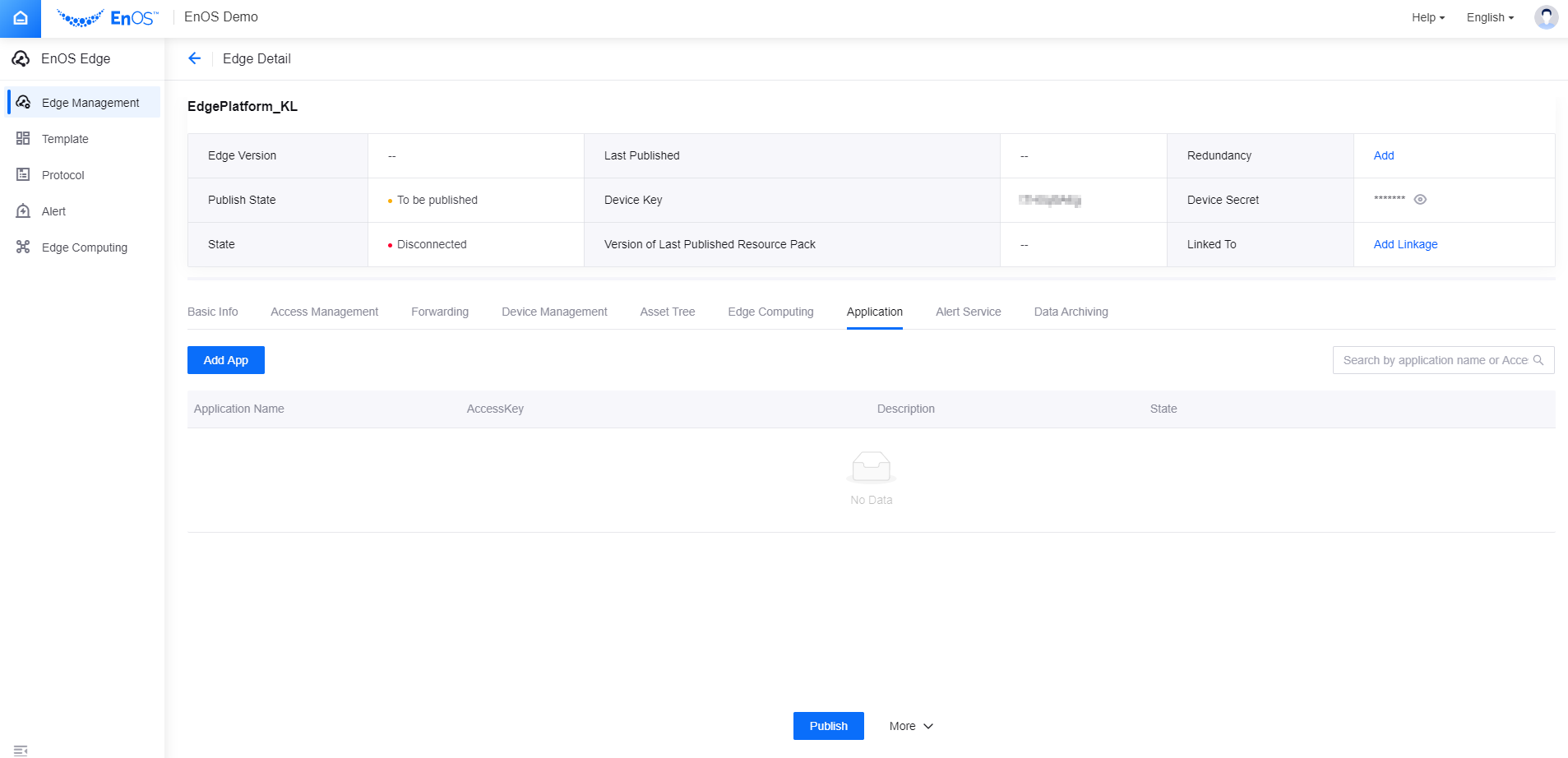Open the Alert sidebar icon

pos(23,211)
